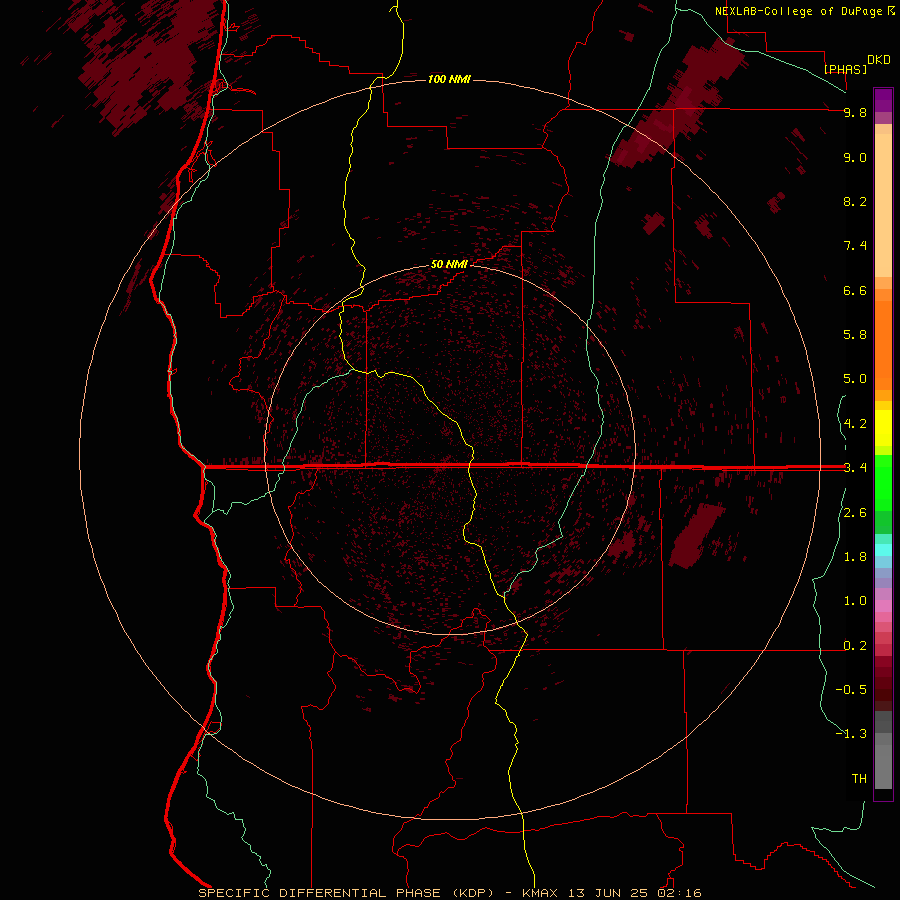Click the 5.0 scale value

tap(855, 379)
